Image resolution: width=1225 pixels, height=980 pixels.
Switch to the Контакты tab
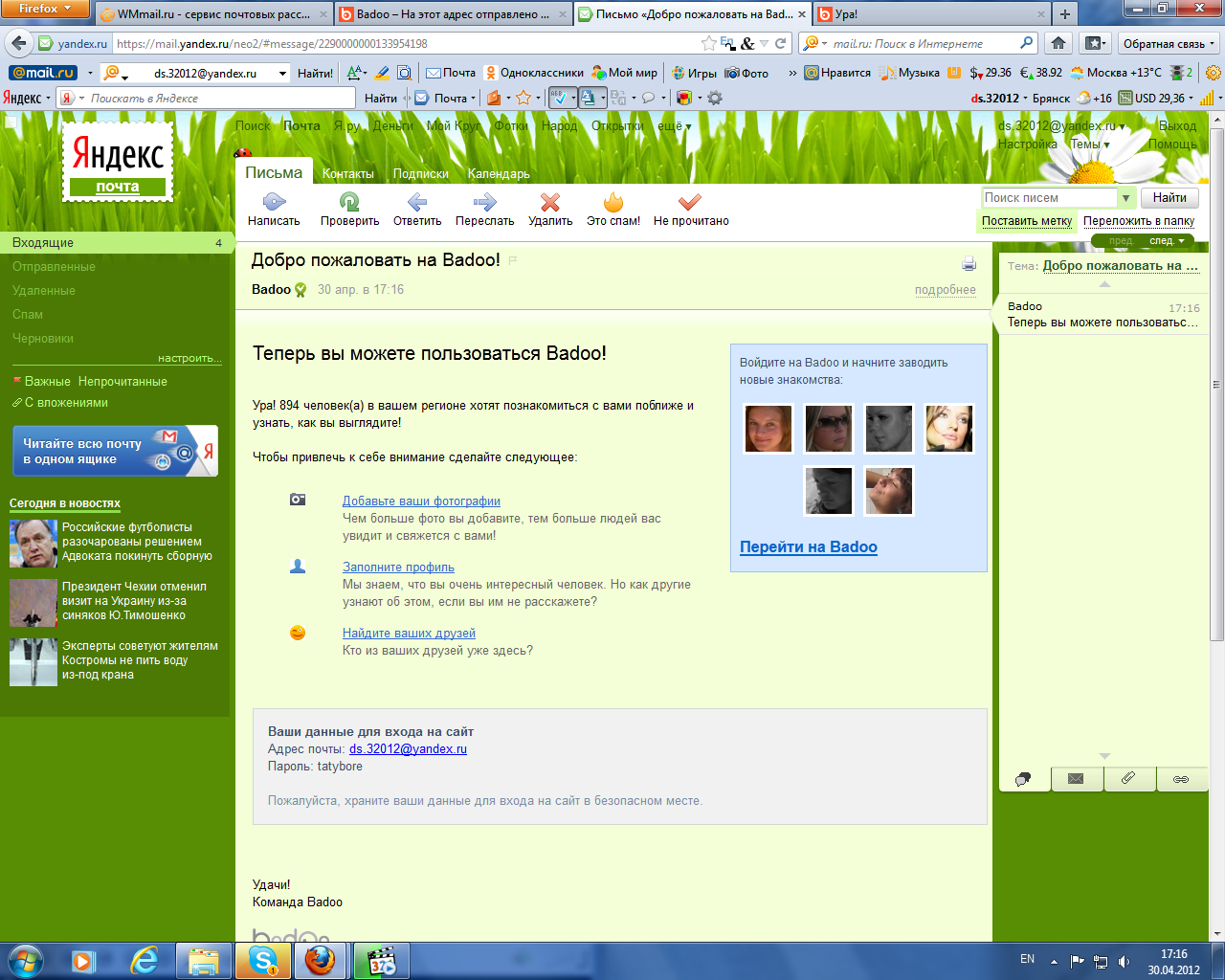pos(348,173)
